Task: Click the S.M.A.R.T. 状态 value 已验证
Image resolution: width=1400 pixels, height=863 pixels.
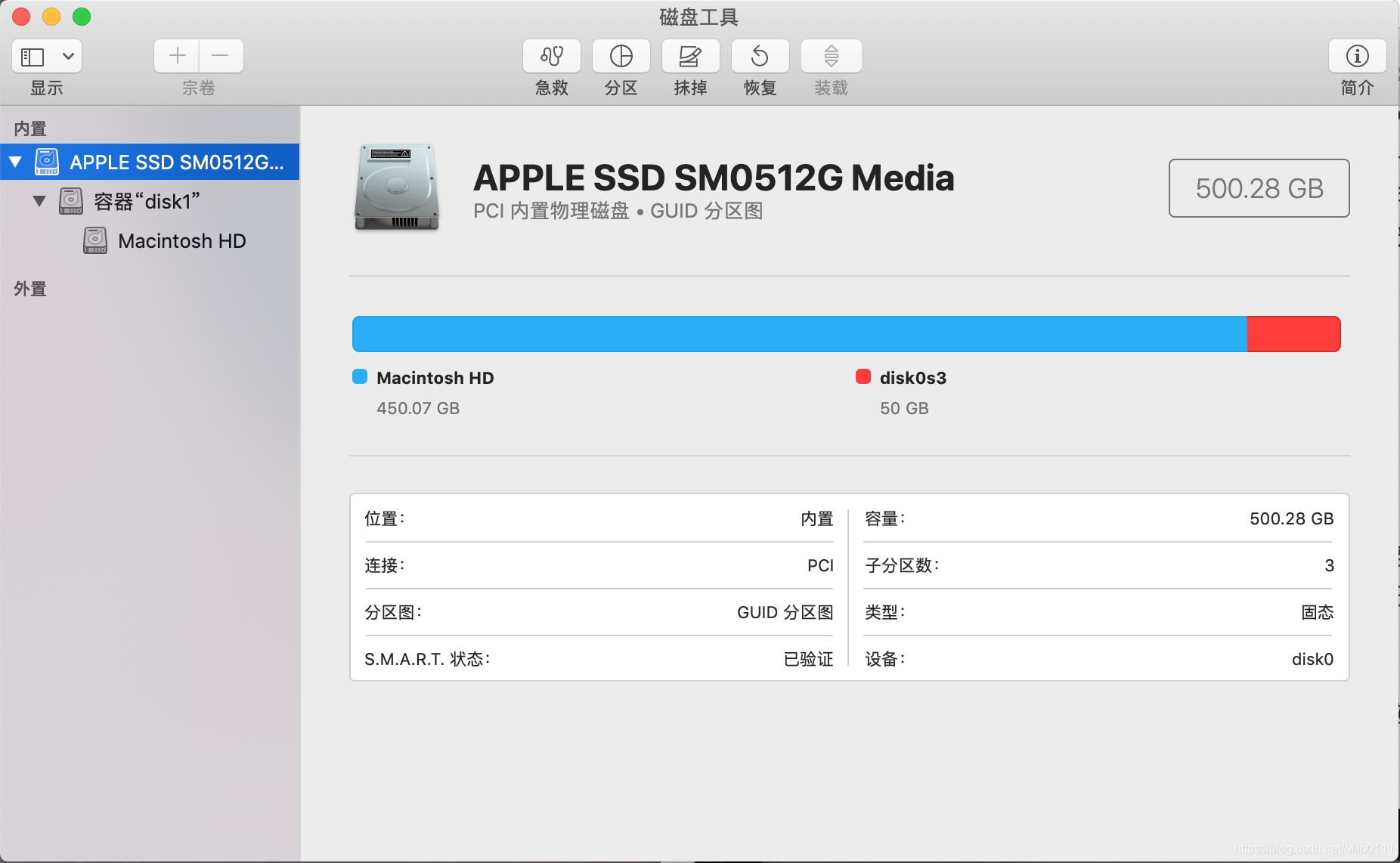Action: click(809, 659)
